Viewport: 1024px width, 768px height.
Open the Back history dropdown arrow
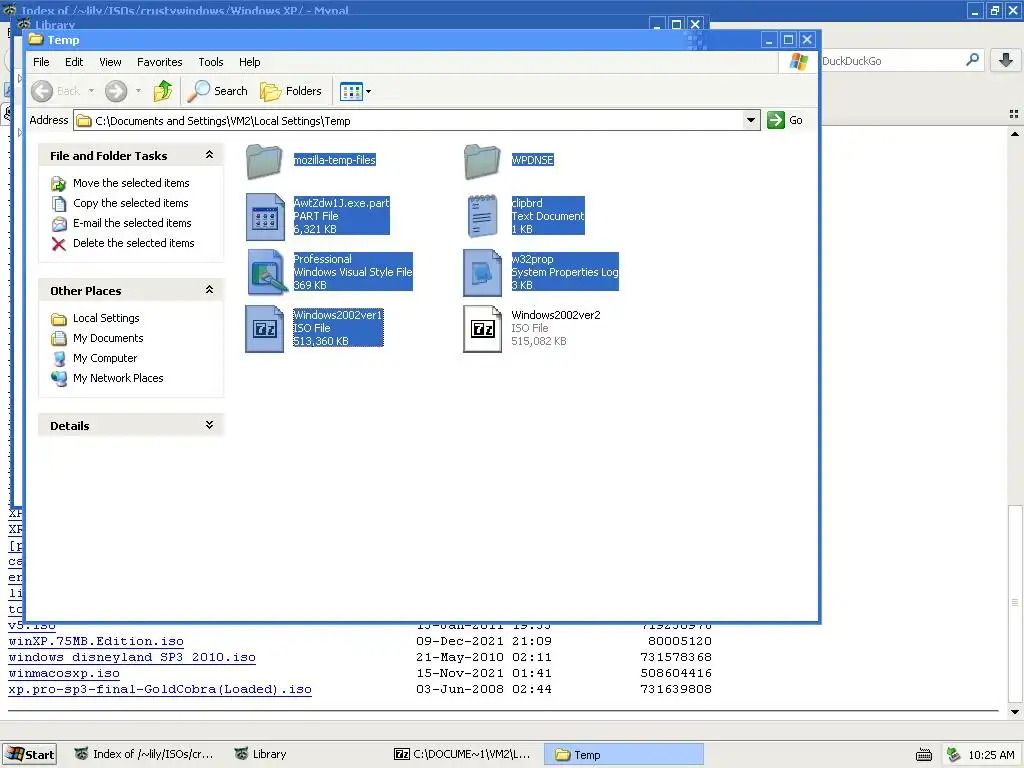click(91, 91)
